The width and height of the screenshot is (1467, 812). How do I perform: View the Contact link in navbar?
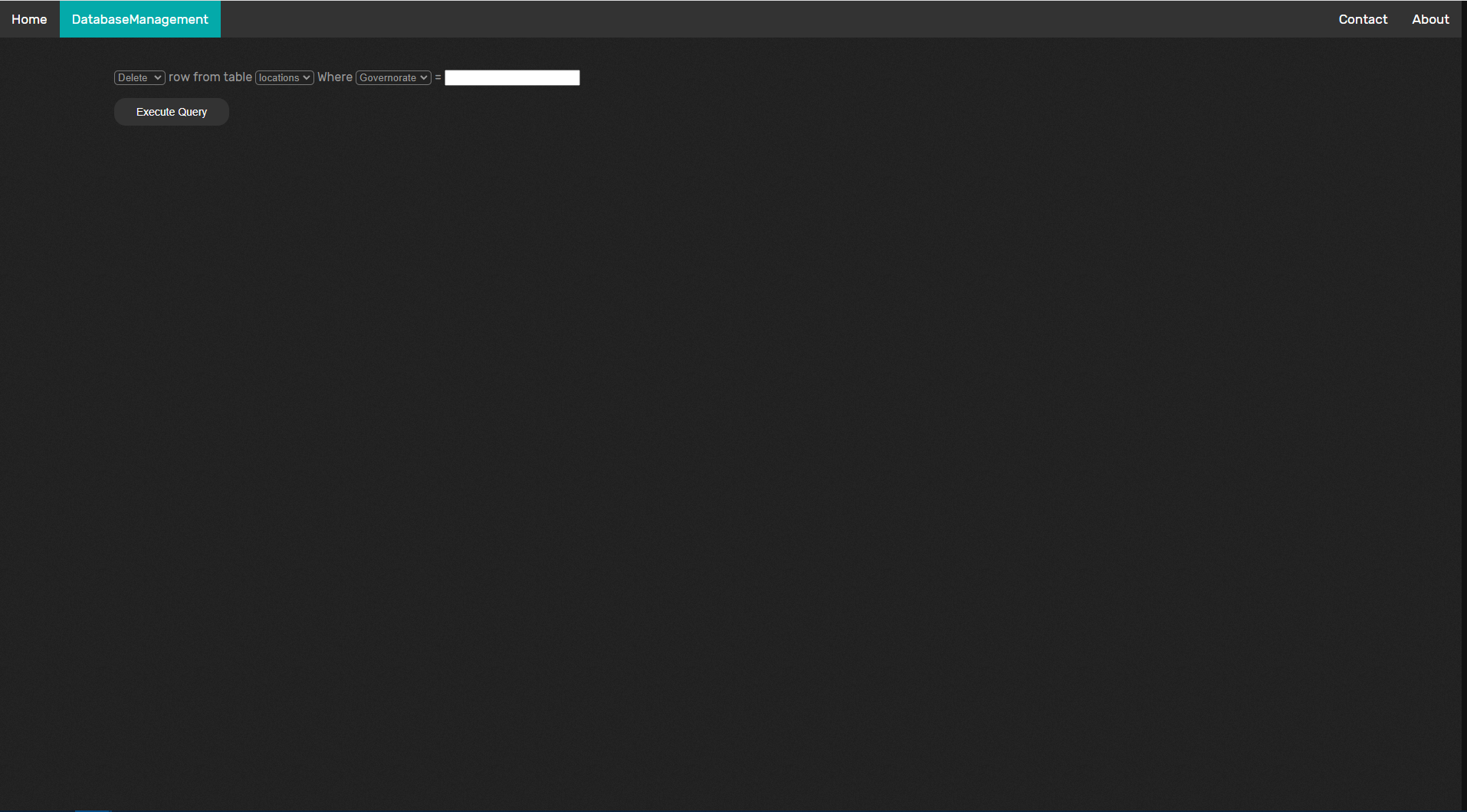click(1363, 18)
